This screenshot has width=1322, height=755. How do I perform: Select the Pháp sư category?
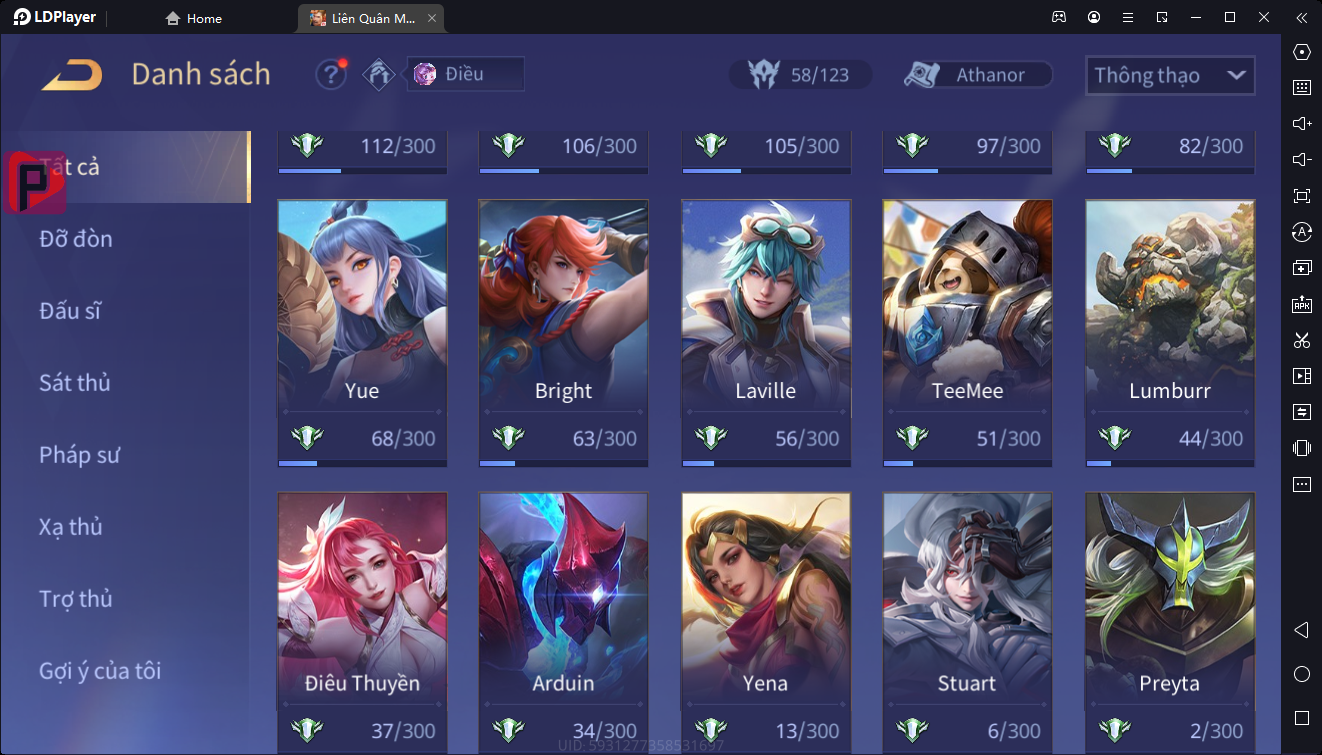(80, 455)
